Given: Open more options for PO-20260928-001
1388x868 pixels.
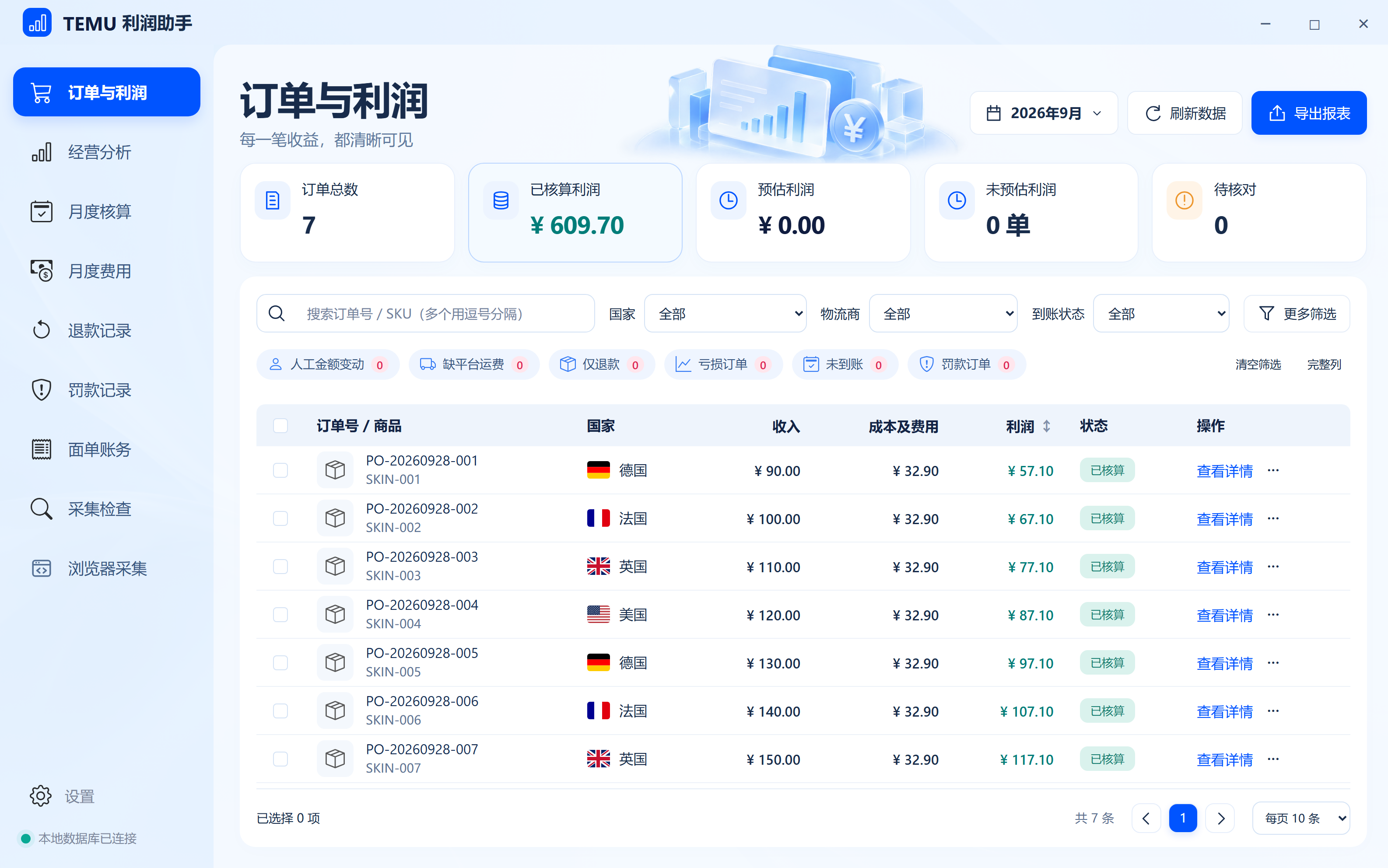Looking at the screenshot, I should (1273, 470).
